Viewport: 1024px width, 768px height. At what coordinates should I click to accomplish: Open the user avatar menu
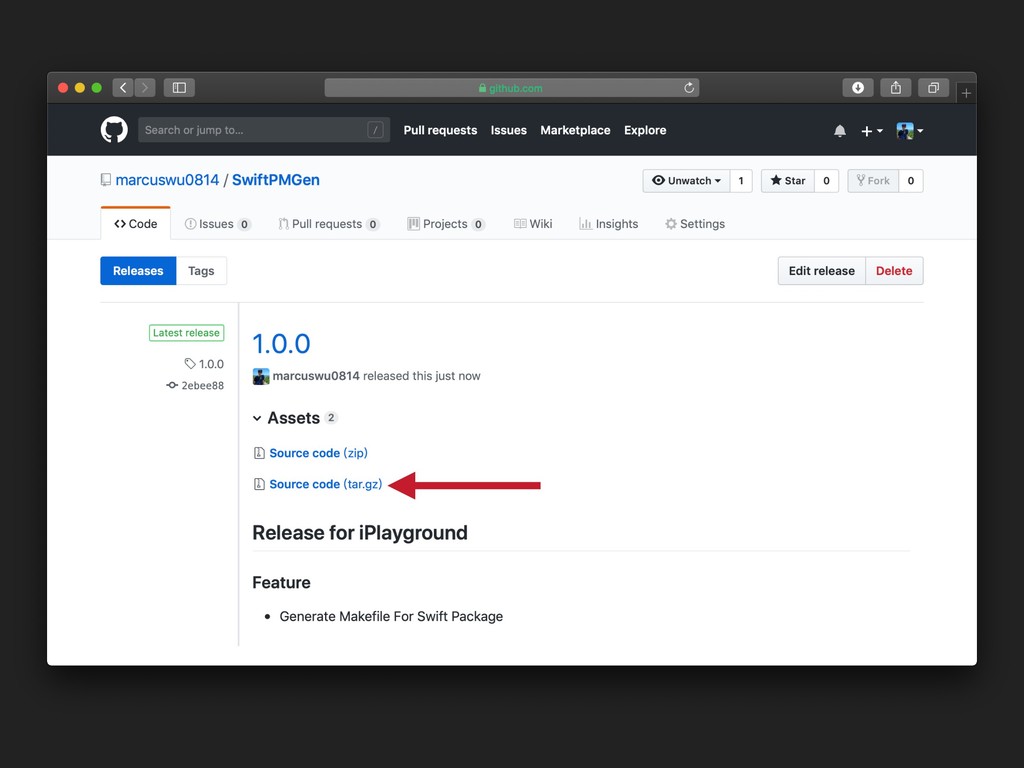pos(910,131)
